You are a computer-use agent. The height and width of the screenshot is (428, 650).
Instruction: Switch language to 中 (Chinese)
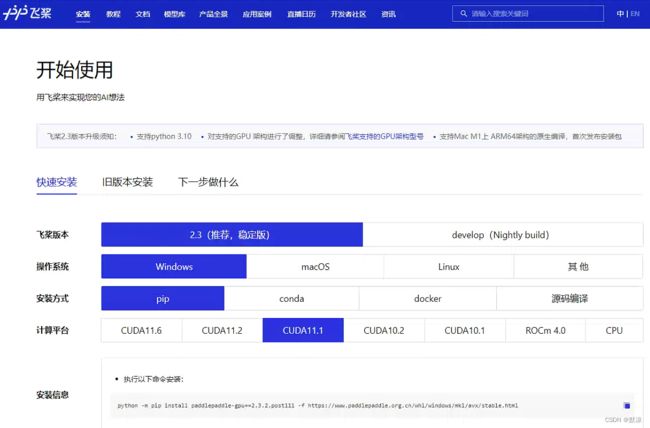[620, 14]
